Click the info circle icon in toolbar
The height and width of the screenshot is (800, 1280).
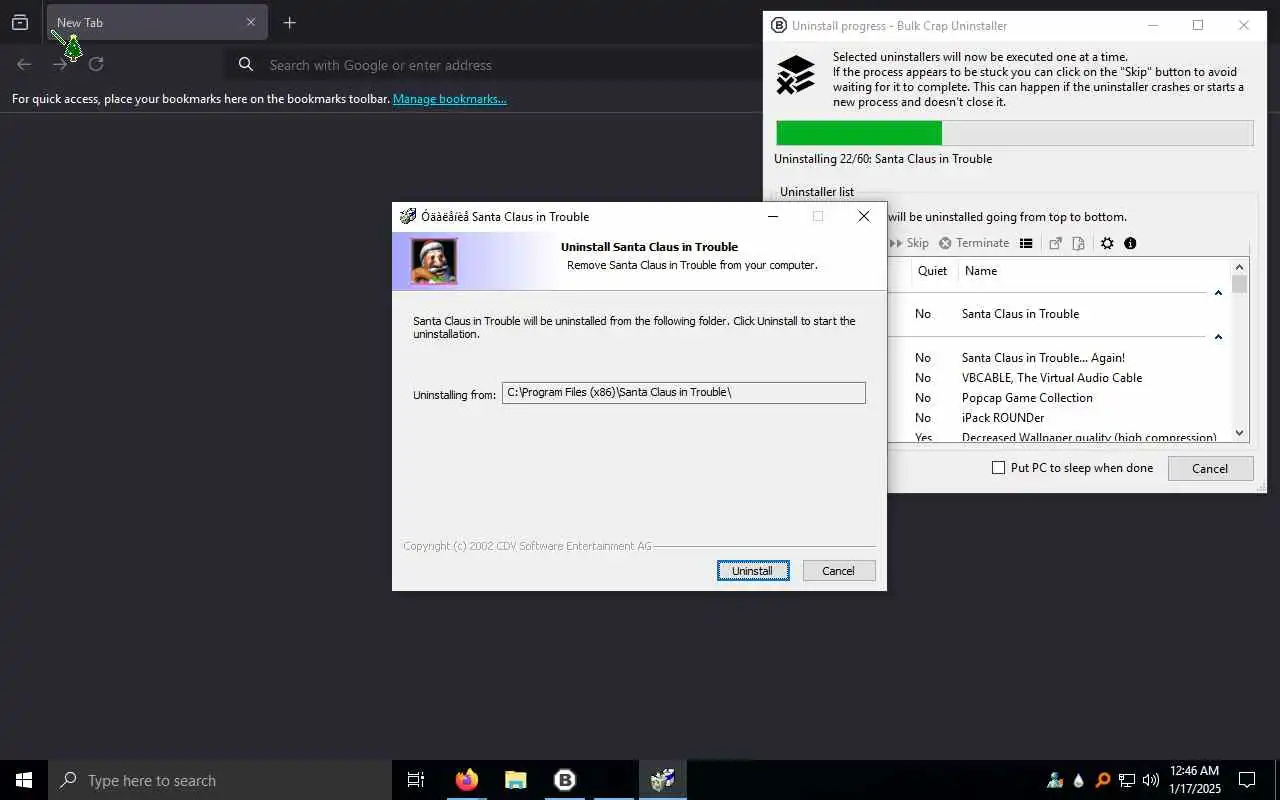point(1130,243)
